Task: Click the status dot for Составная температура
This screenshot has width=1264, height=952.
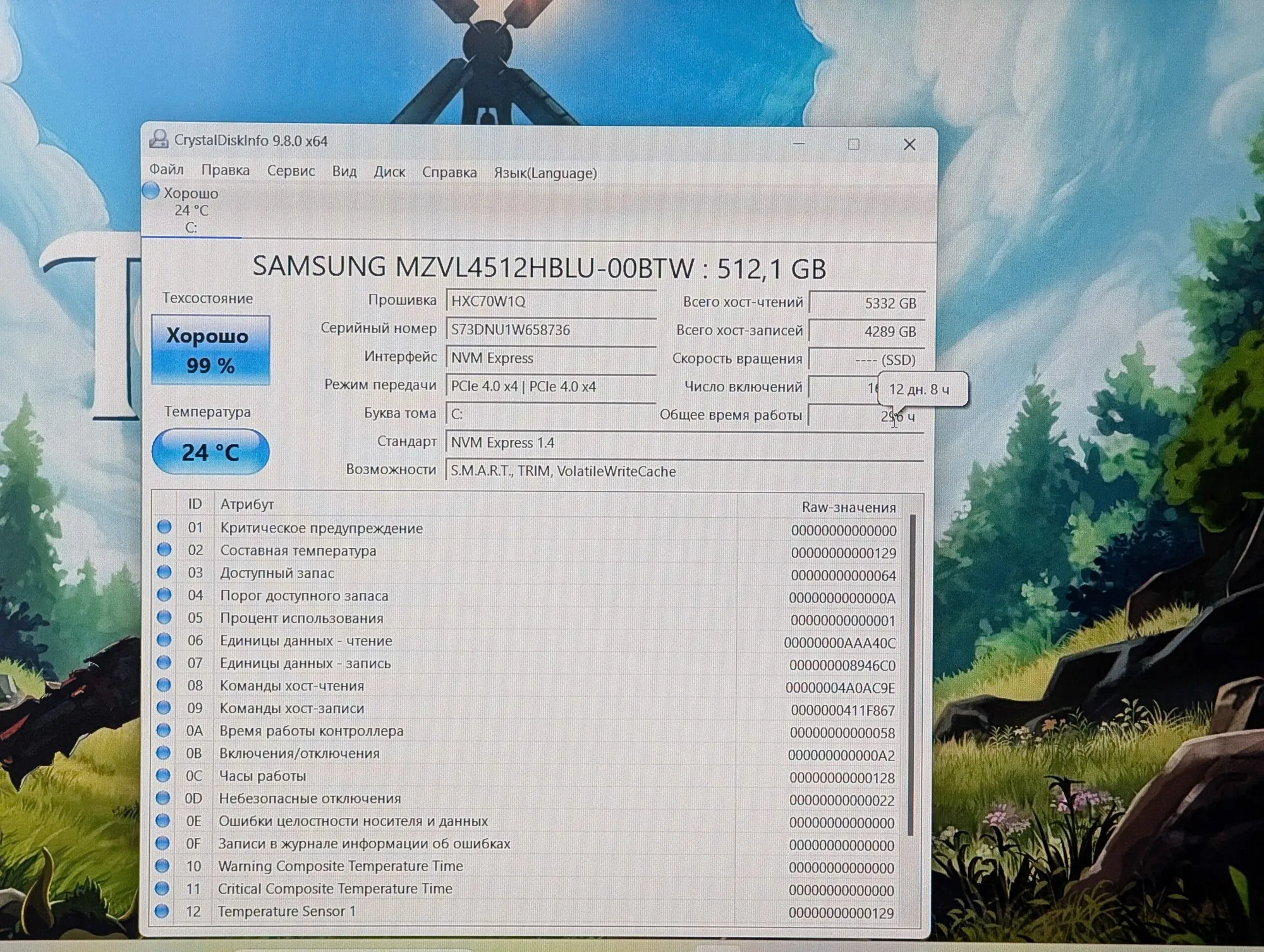Action: coord(164,549)
